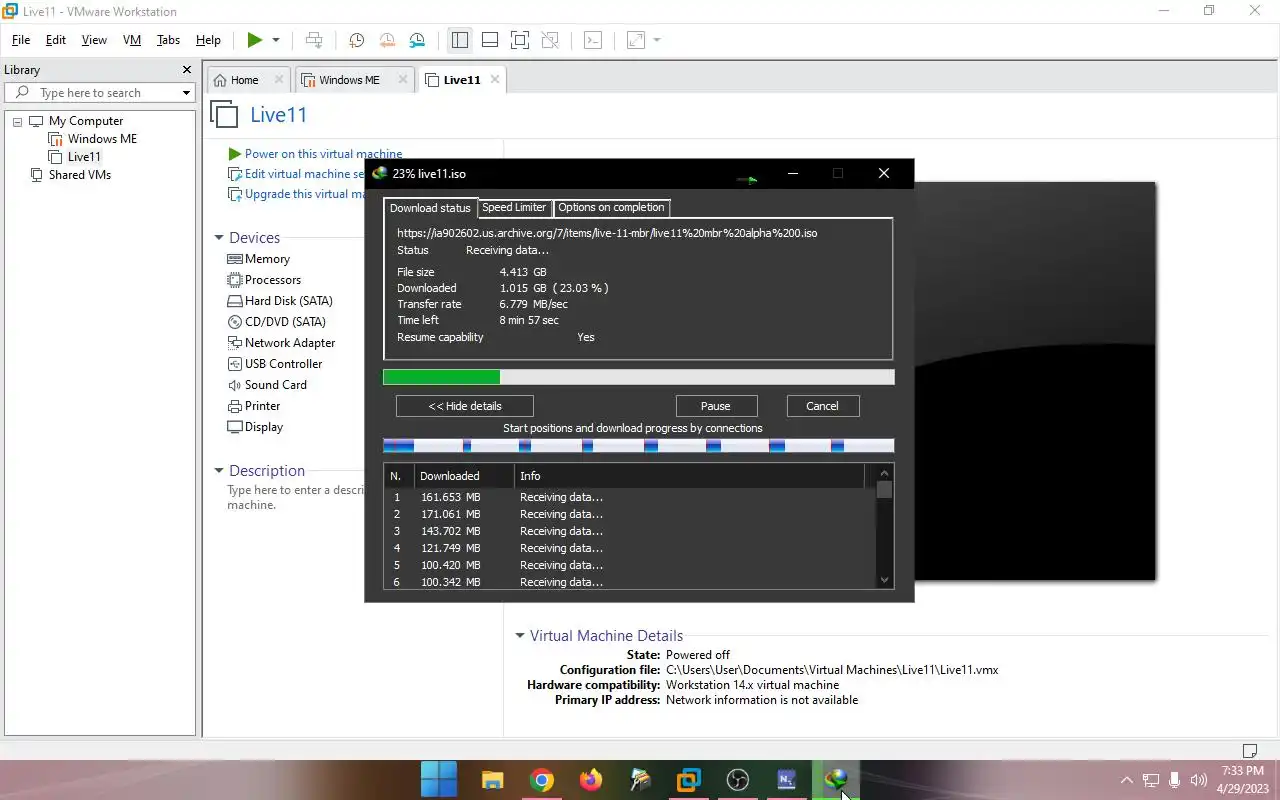Click the green Power On toolbar button

[254, 40]
